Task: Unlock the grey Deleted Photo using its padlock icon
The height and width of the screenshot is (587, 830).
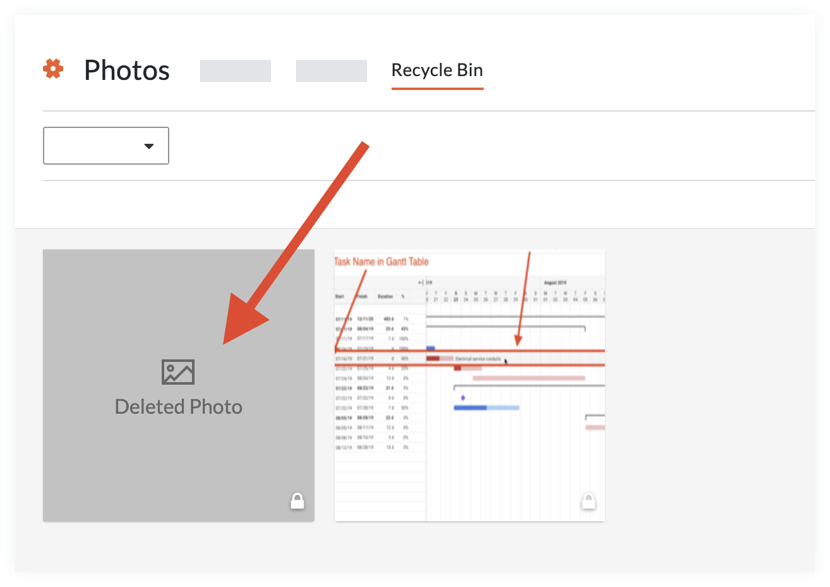Action: coord(297,499)
